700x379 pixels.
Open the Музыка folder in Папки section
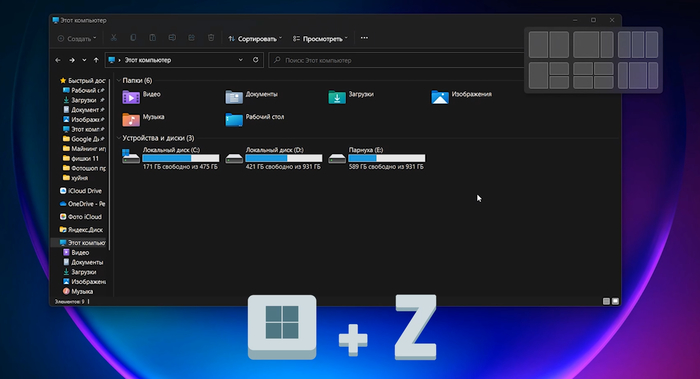[x=143, y=119]
